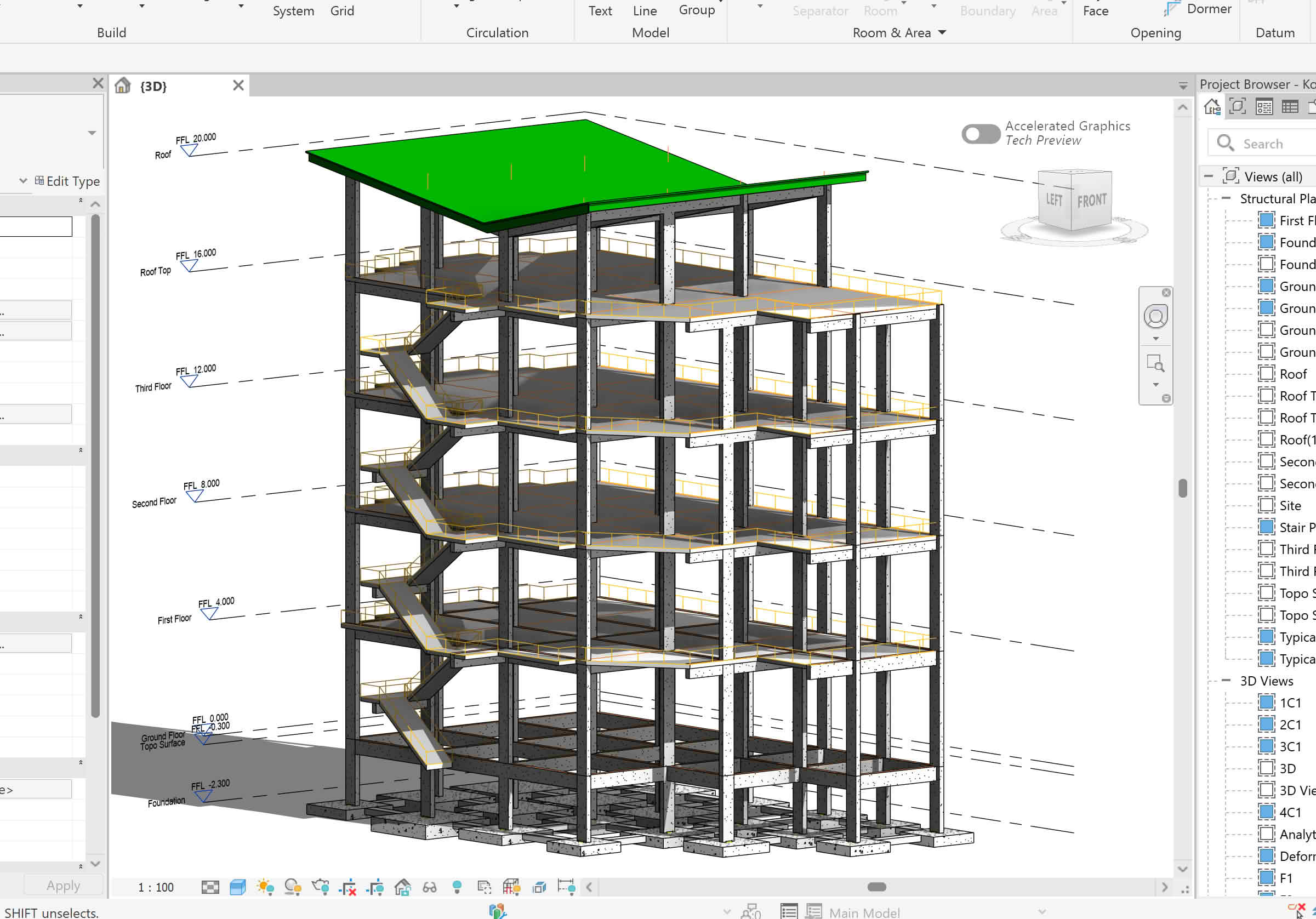Screen dimensions: 1316x919
Task: Open the teapot Rendering dialog icon
Action: point(321,887)
